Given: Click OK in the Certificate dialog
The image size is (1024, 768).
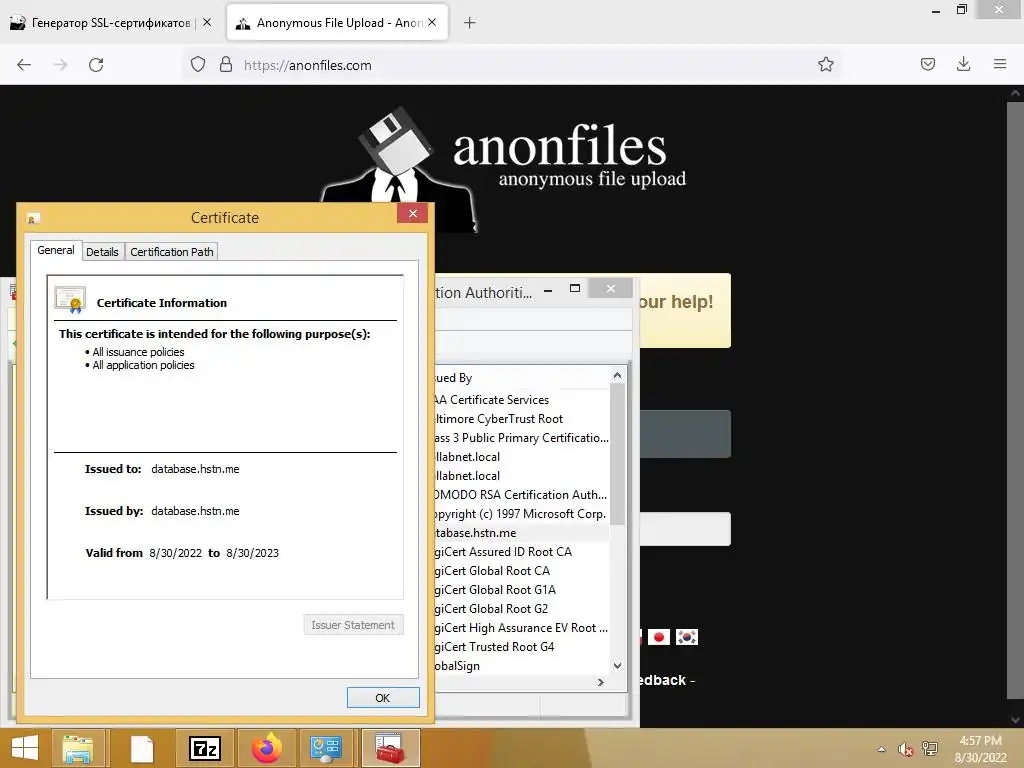Looking at the screenshot, I should [x=383, y=697].
